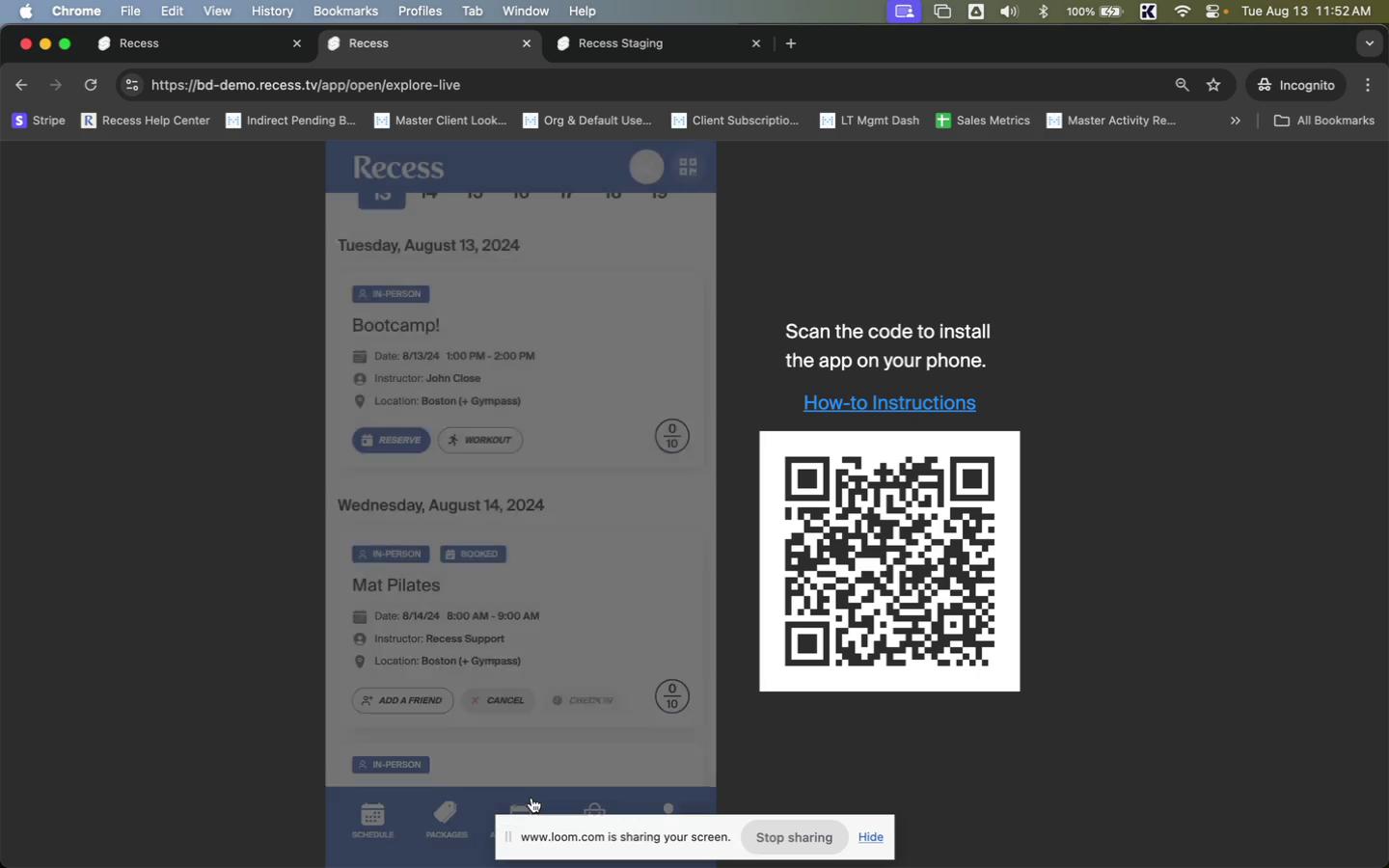Screen dimensions: 1389x868
Task: Click the Wednesday, August 14, 2024 heading
Action: (x=441, y=505)
